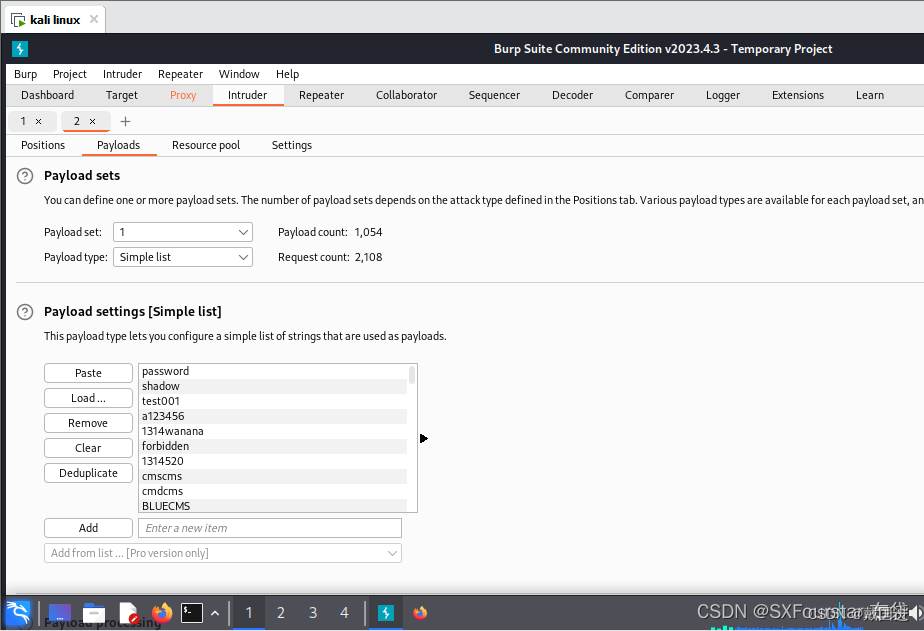Open the file manager from the taskbar
Screen dimensions: 924x631
(94, 613)
